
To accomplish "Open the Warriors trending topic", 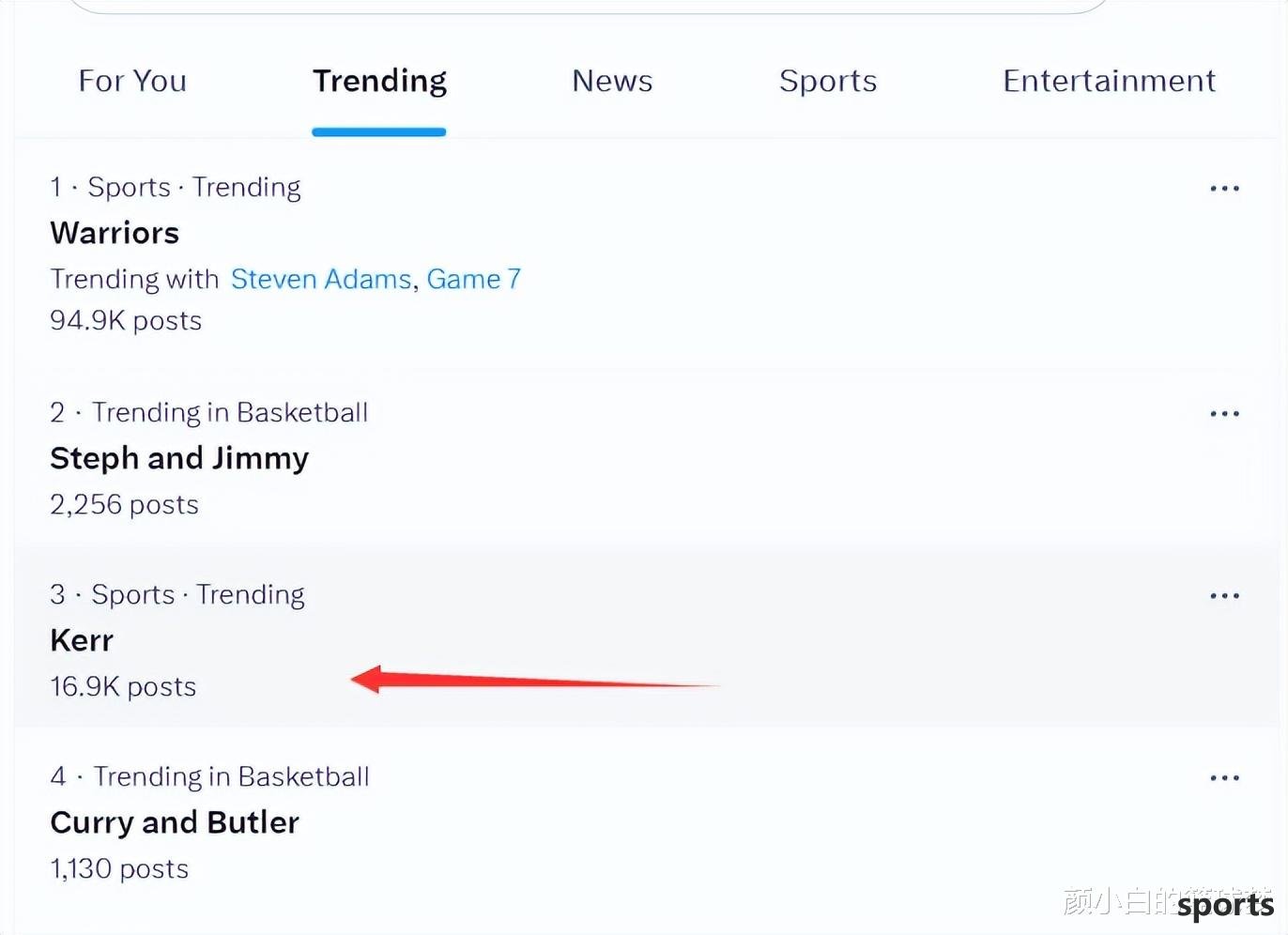I will click(x=115, y=233).
